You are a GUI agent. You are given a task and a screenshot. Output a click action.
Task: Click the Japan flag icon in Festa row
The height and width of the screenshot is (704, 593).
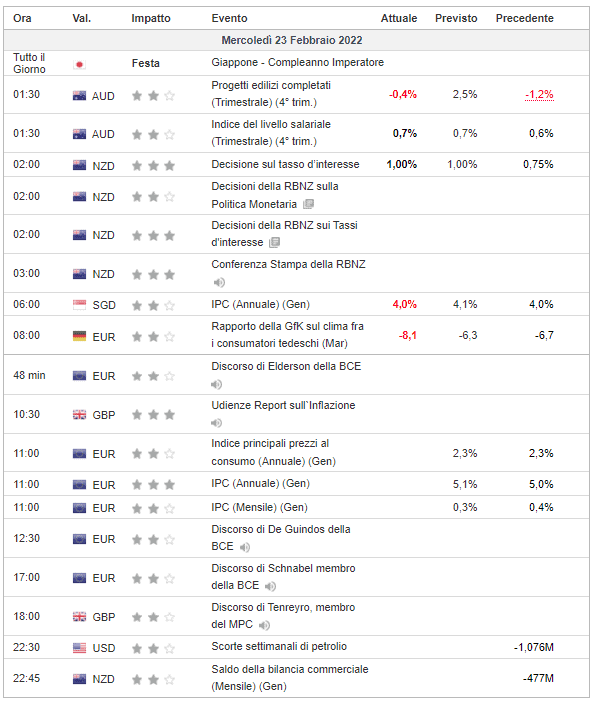click(x=79, y=65)
